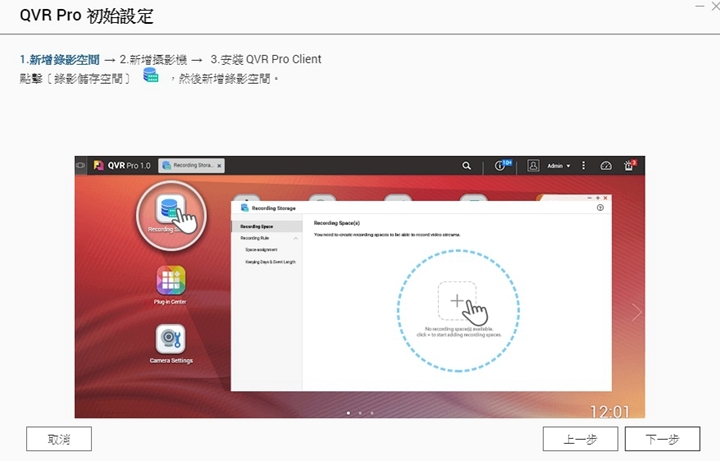
Task: Select the first carousel page dot
Action: pyautogui.click(x=349, y=413)
